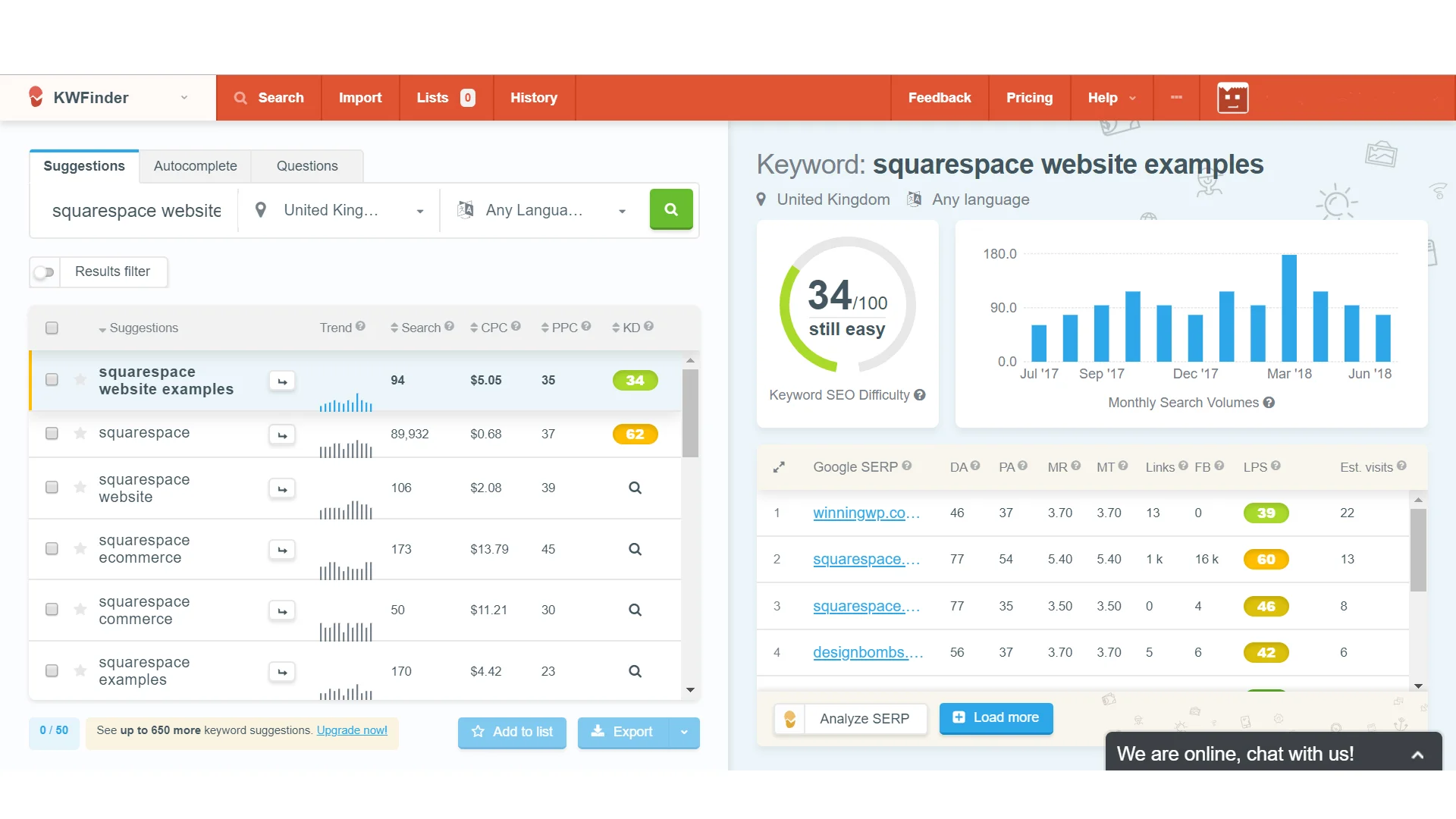Click Load more SERP results
1456x819 pixels.
(996, 718)
